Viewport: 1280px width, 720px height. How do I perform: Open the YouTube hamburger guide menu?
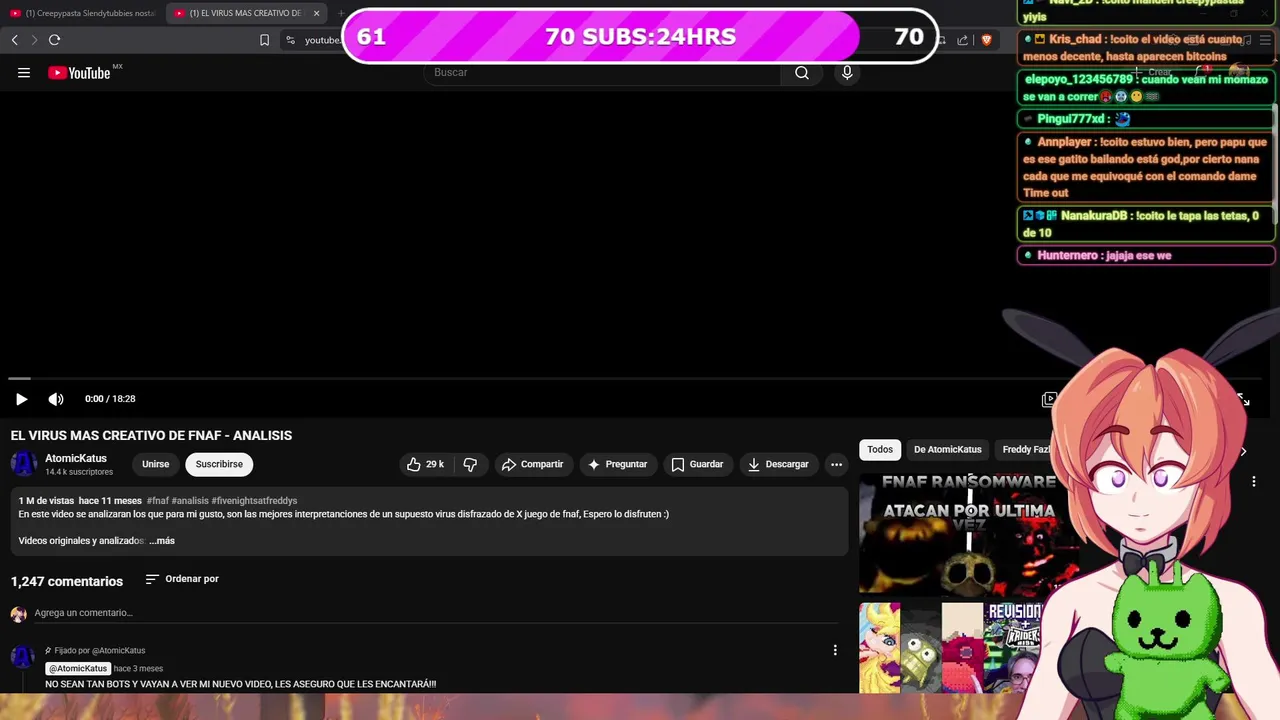24,72
